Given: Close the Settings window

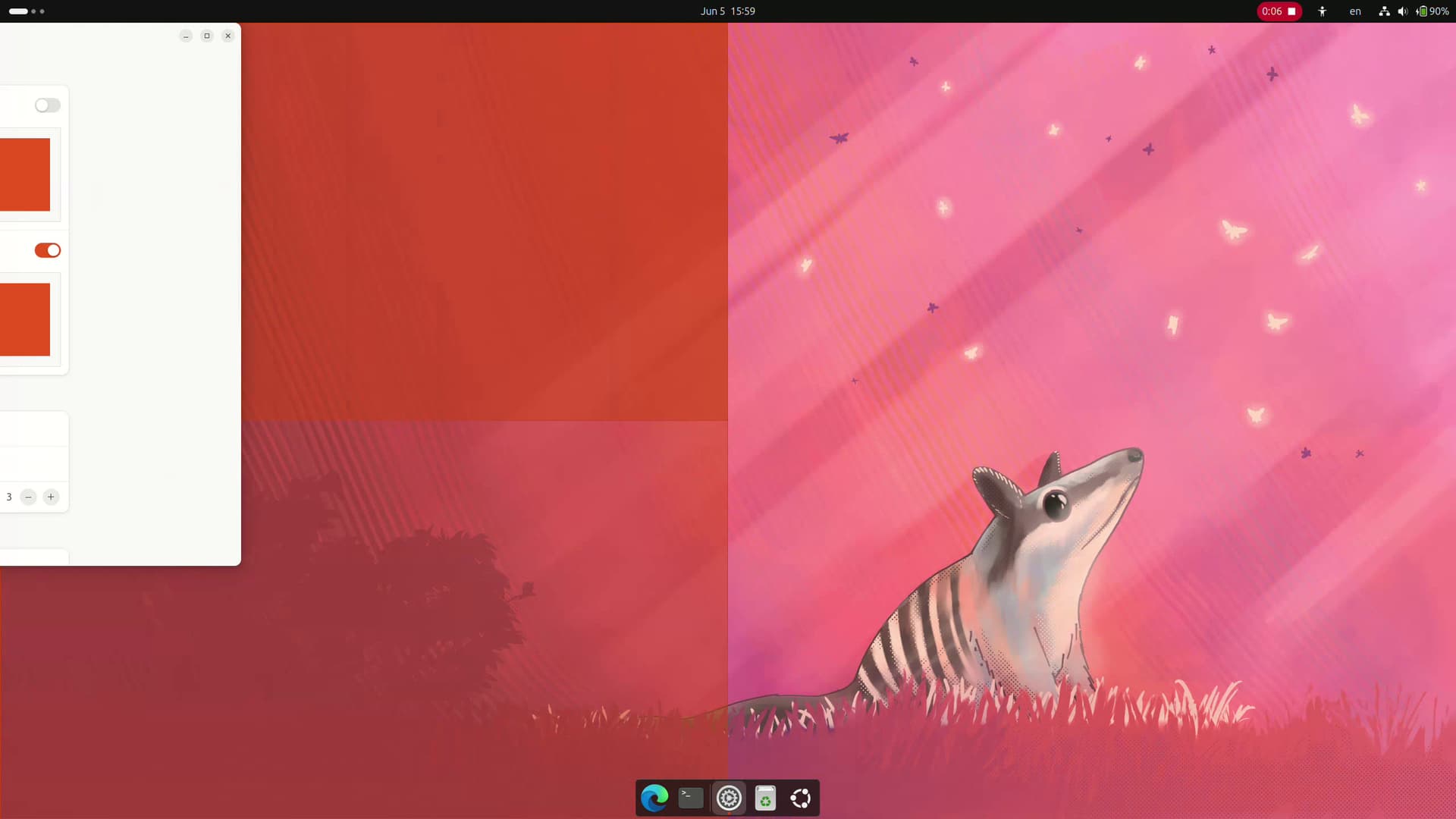Looking at the screenshot, I should click(227, 36).
